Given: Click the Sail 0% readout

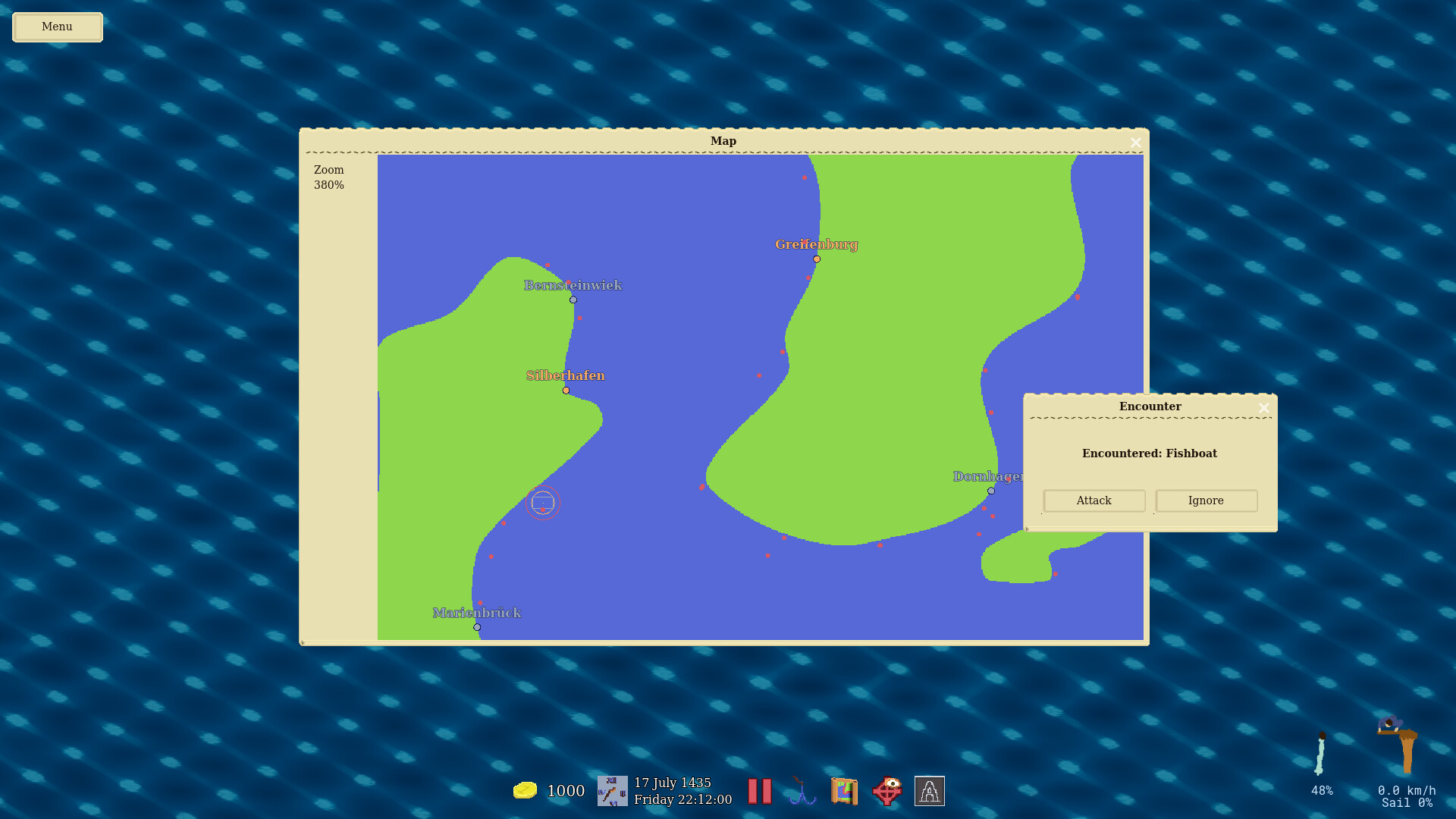Looking at the screenshot, I should (x=1407, y=803).
